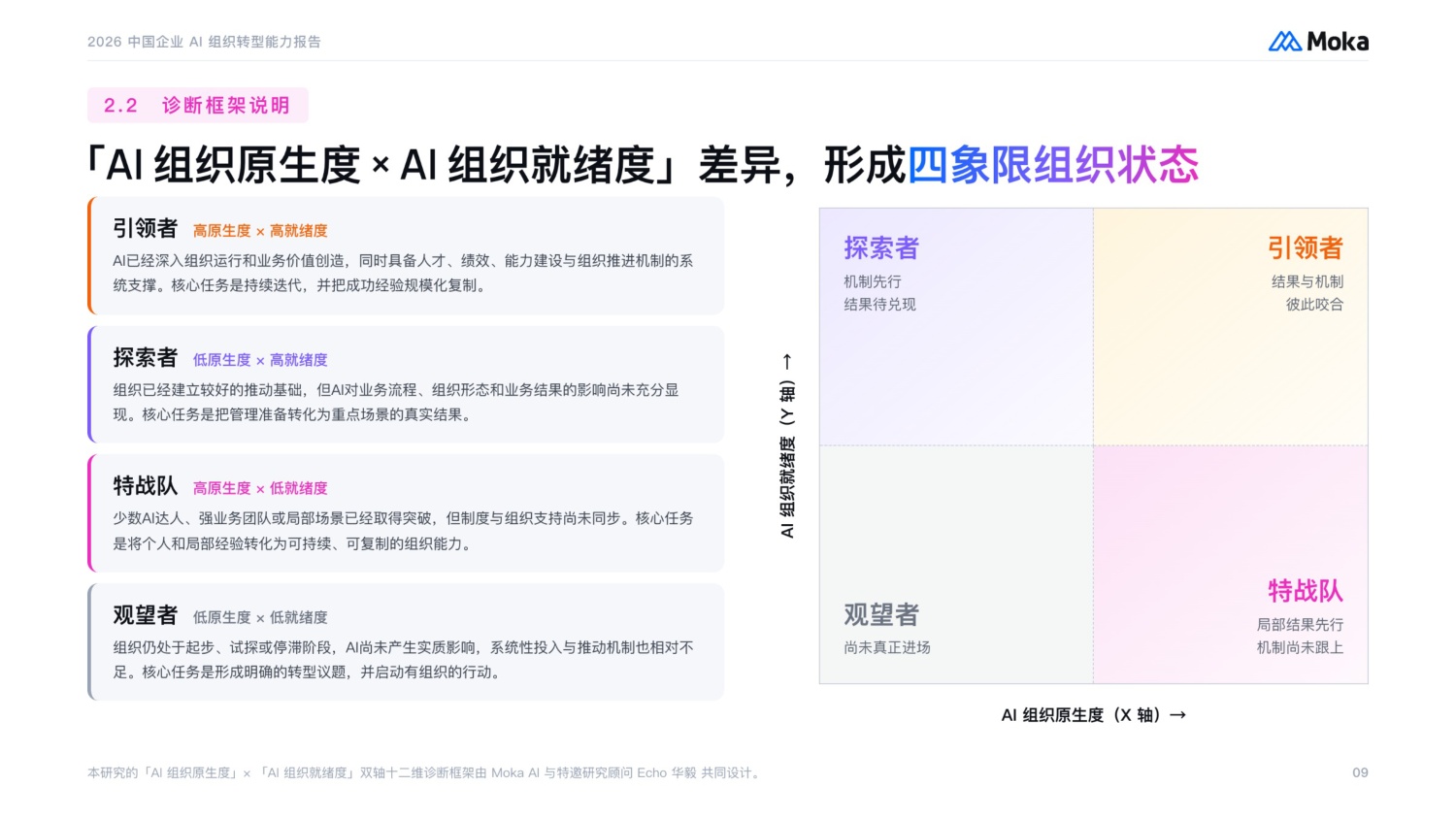Click the "特战队" heading in the description cards
1456x819 pixels.
tap(146, 486)
